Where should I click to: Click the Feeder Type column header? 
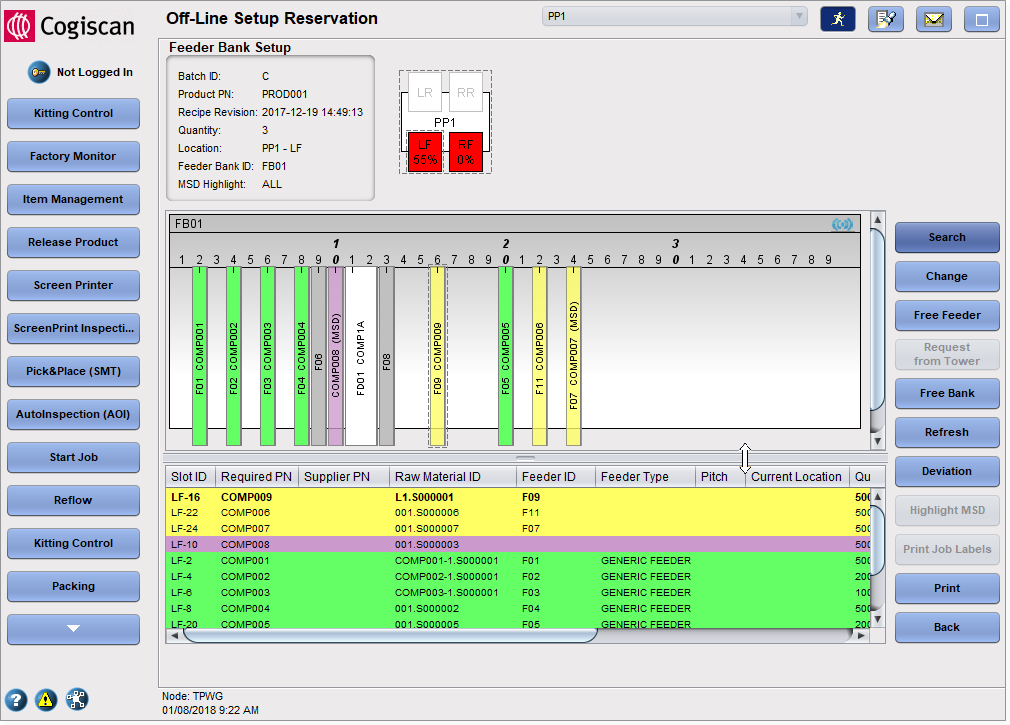pyautogui.click(x=645, y=477)
